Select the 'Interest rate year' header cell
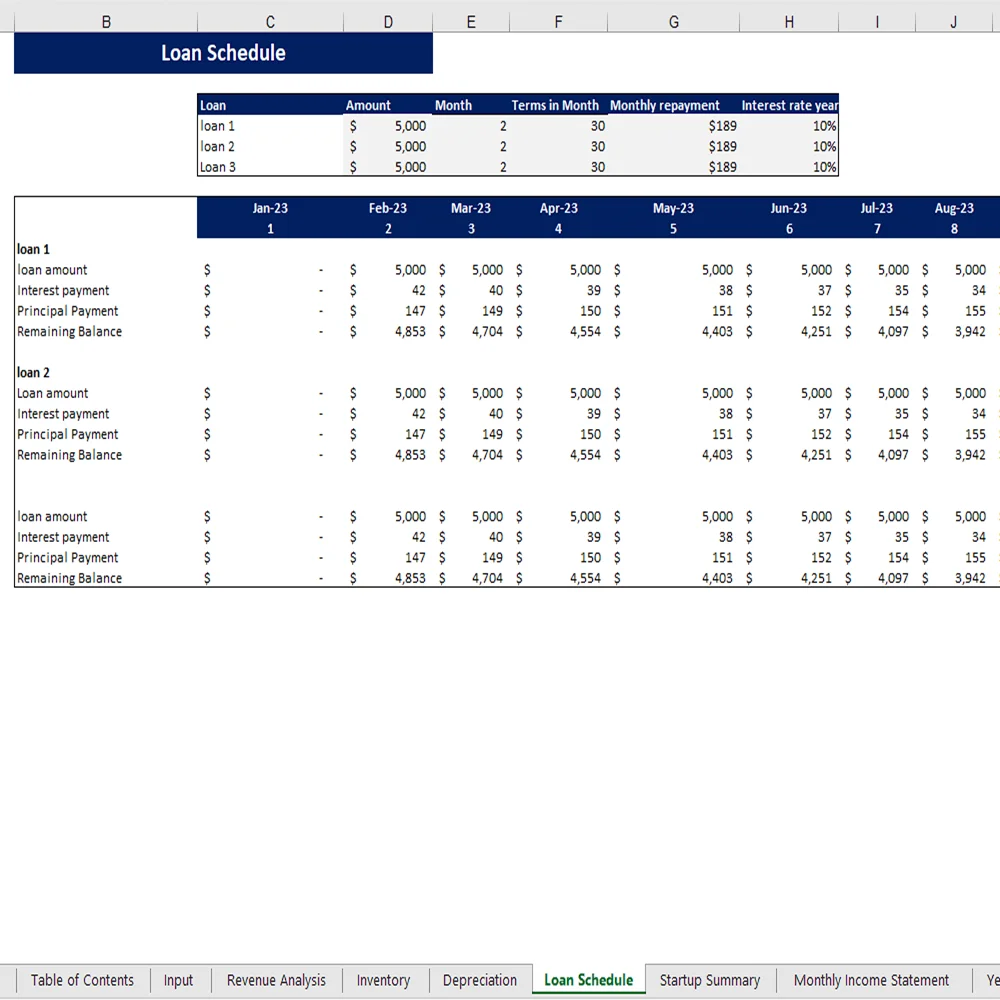Screen dimensions: 1000x1000 (789, 105)
